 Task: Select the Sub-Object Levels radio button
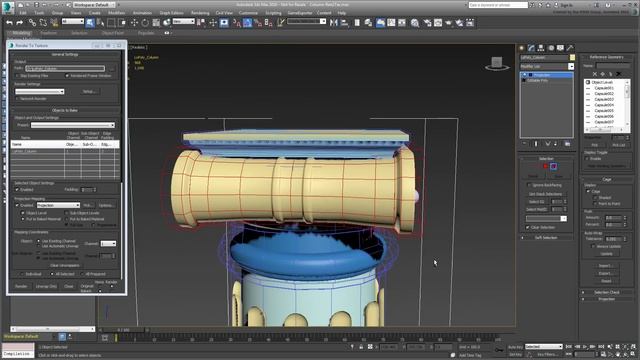coord(67,213)
